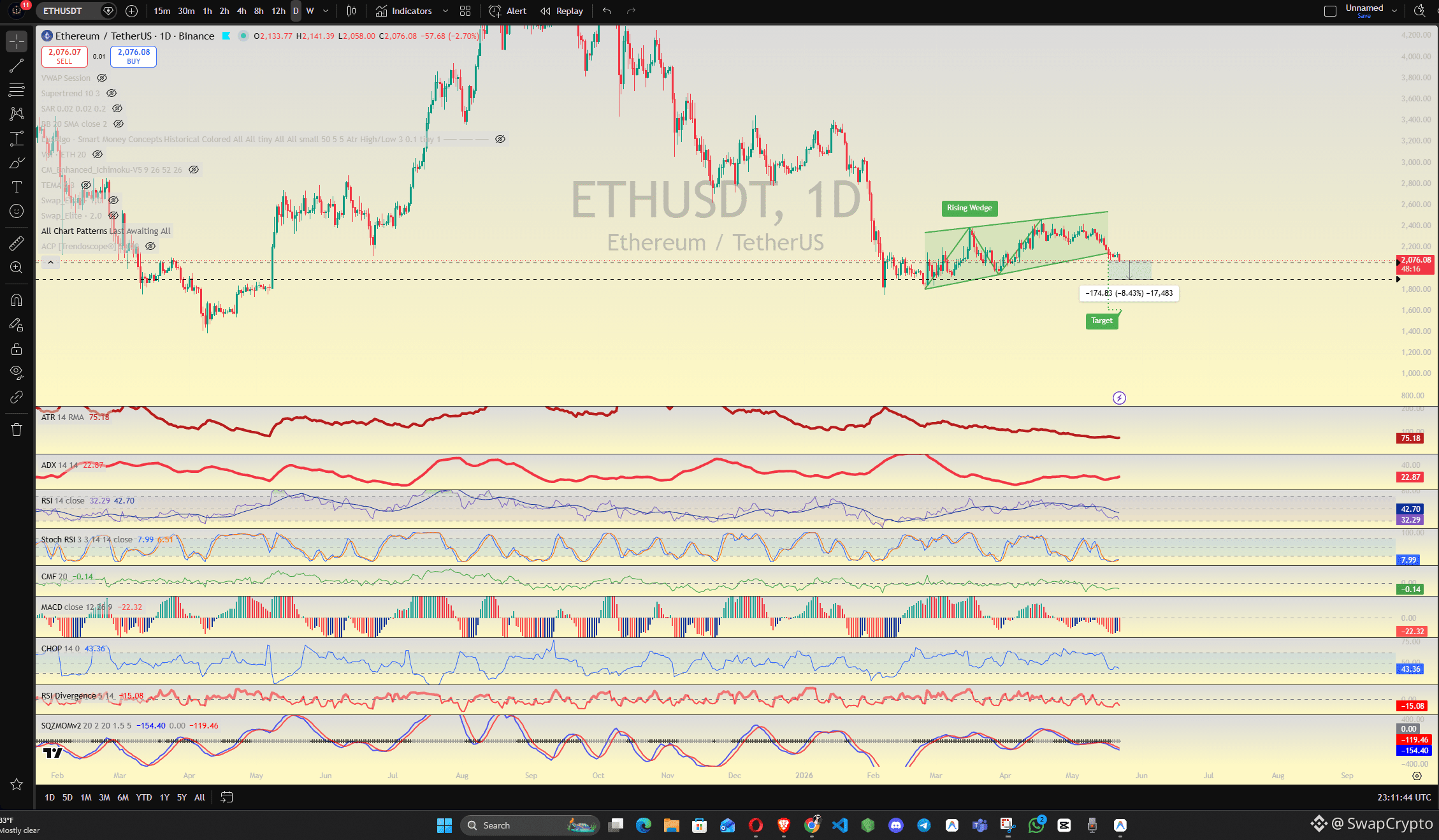Open Telegram from the taskbar
This screenshot has height=840, width=1439.
click(924, 825)
